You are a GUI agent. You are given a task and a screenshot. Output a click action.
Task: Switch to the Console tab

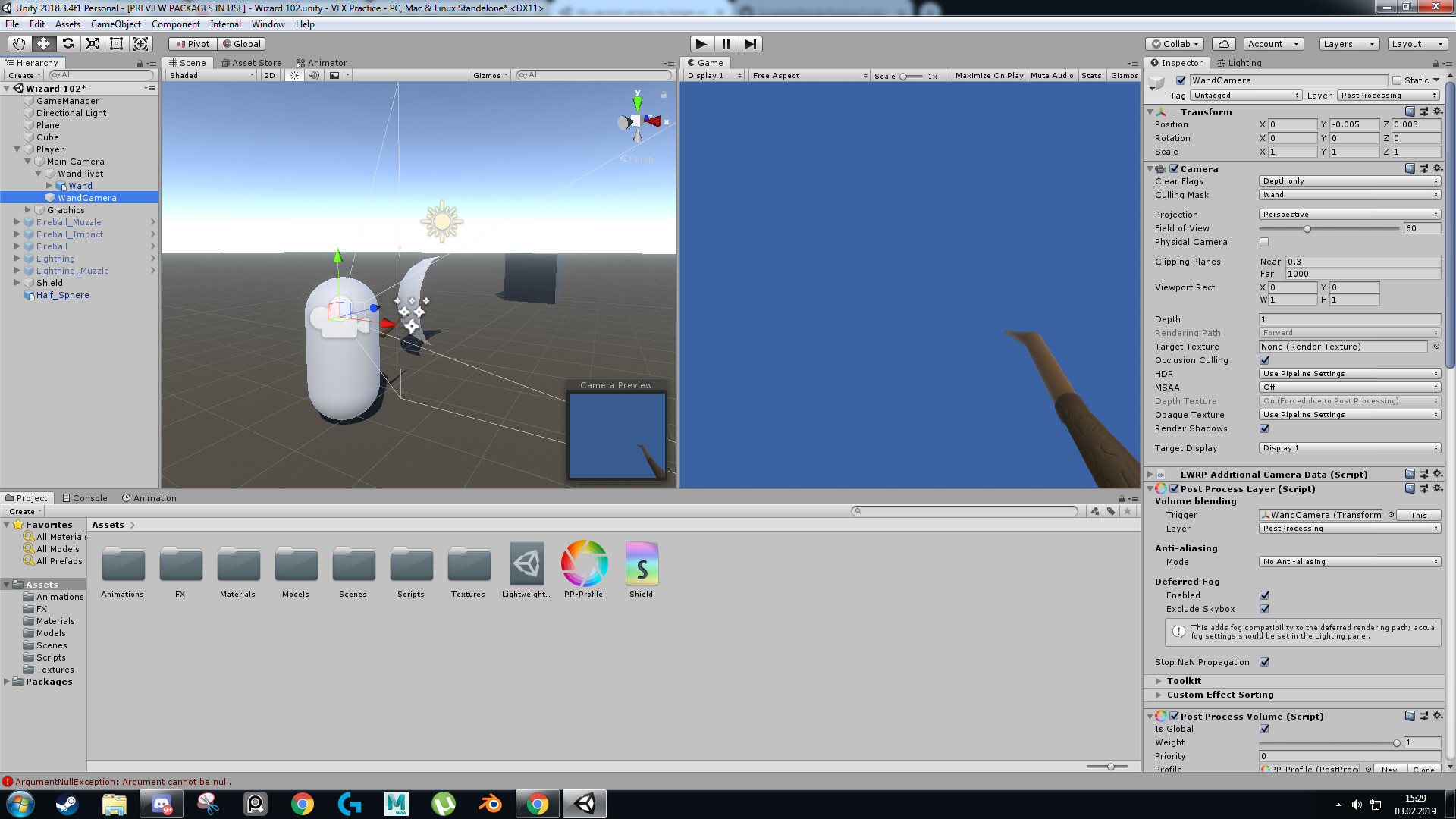click(85, 498)
